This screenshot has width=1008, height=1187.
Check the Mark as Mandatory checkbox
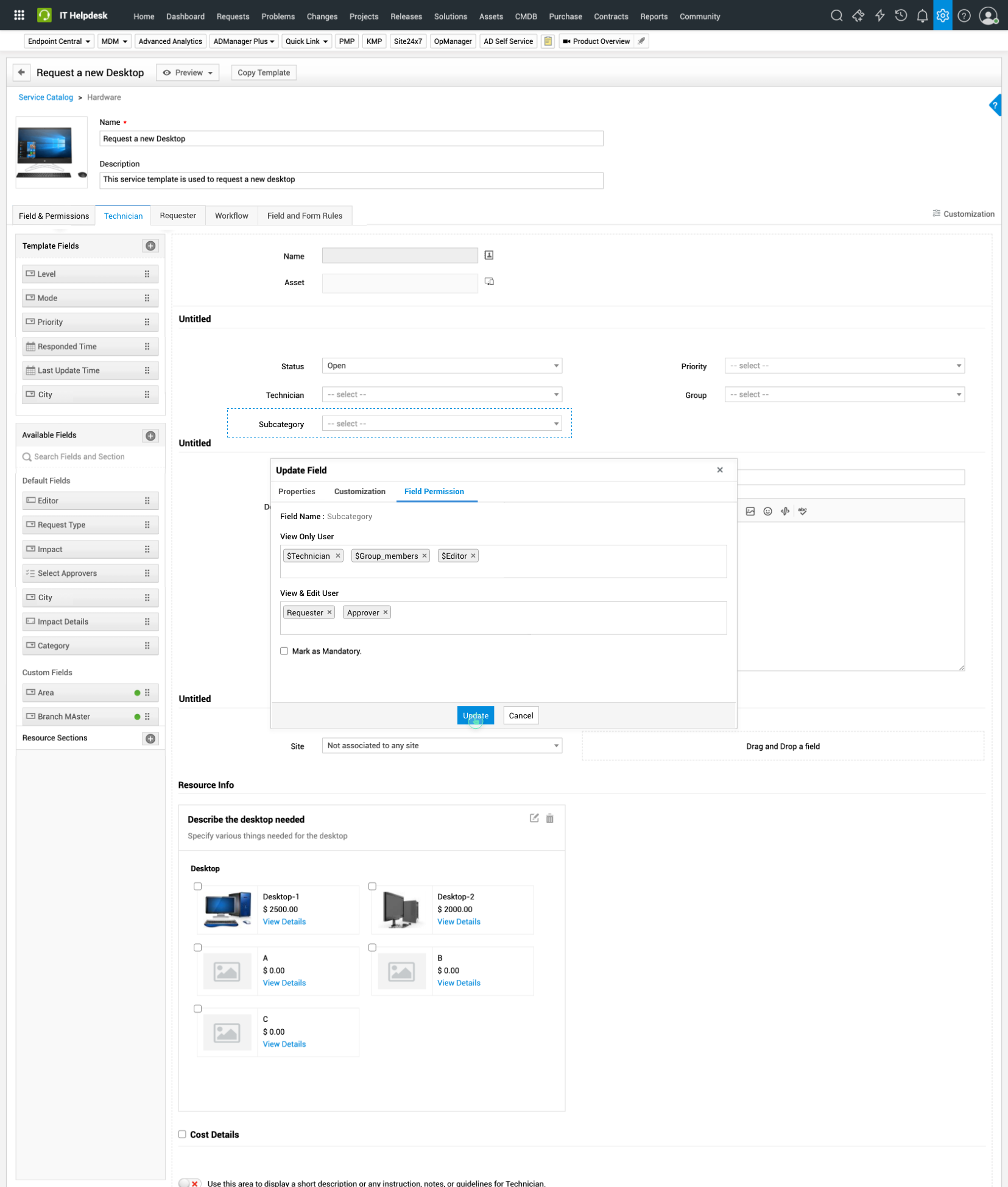point(284,651)
